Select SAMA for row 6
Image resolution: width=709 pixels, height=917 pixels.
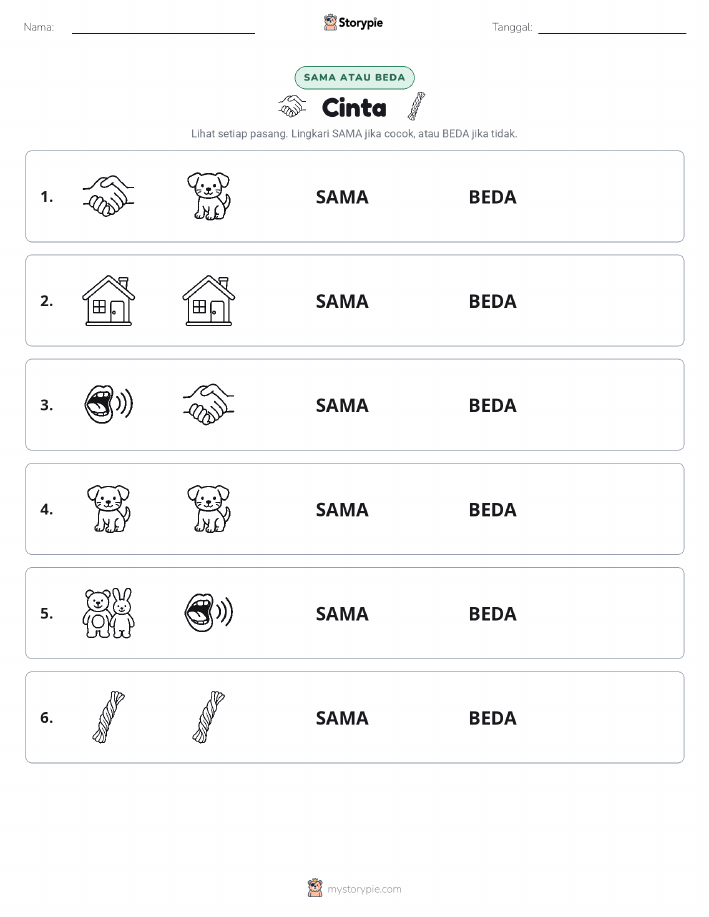pos(342,718)
